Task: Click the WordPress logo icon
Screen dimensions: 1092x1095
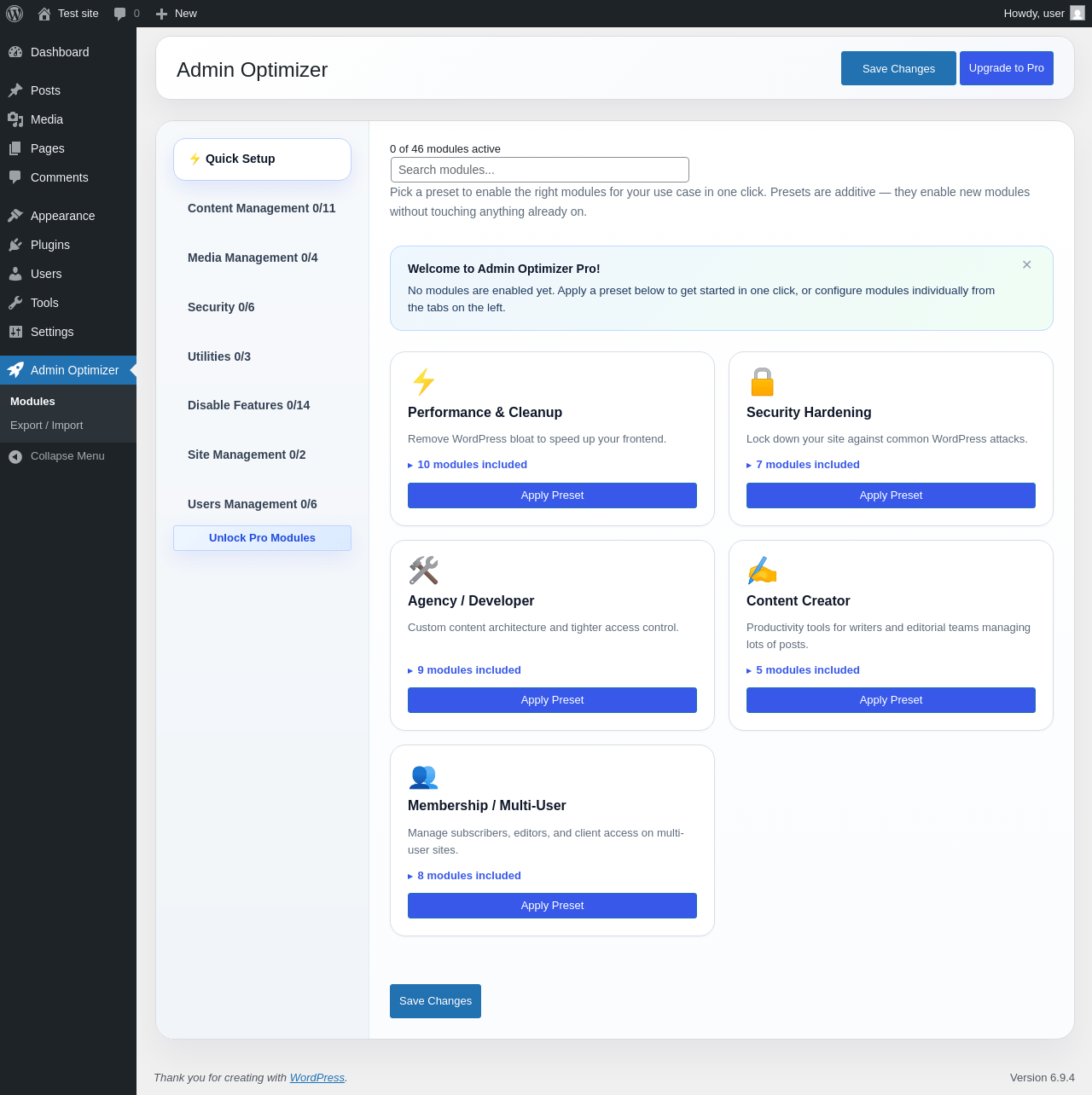Action: tap(15, 14)
